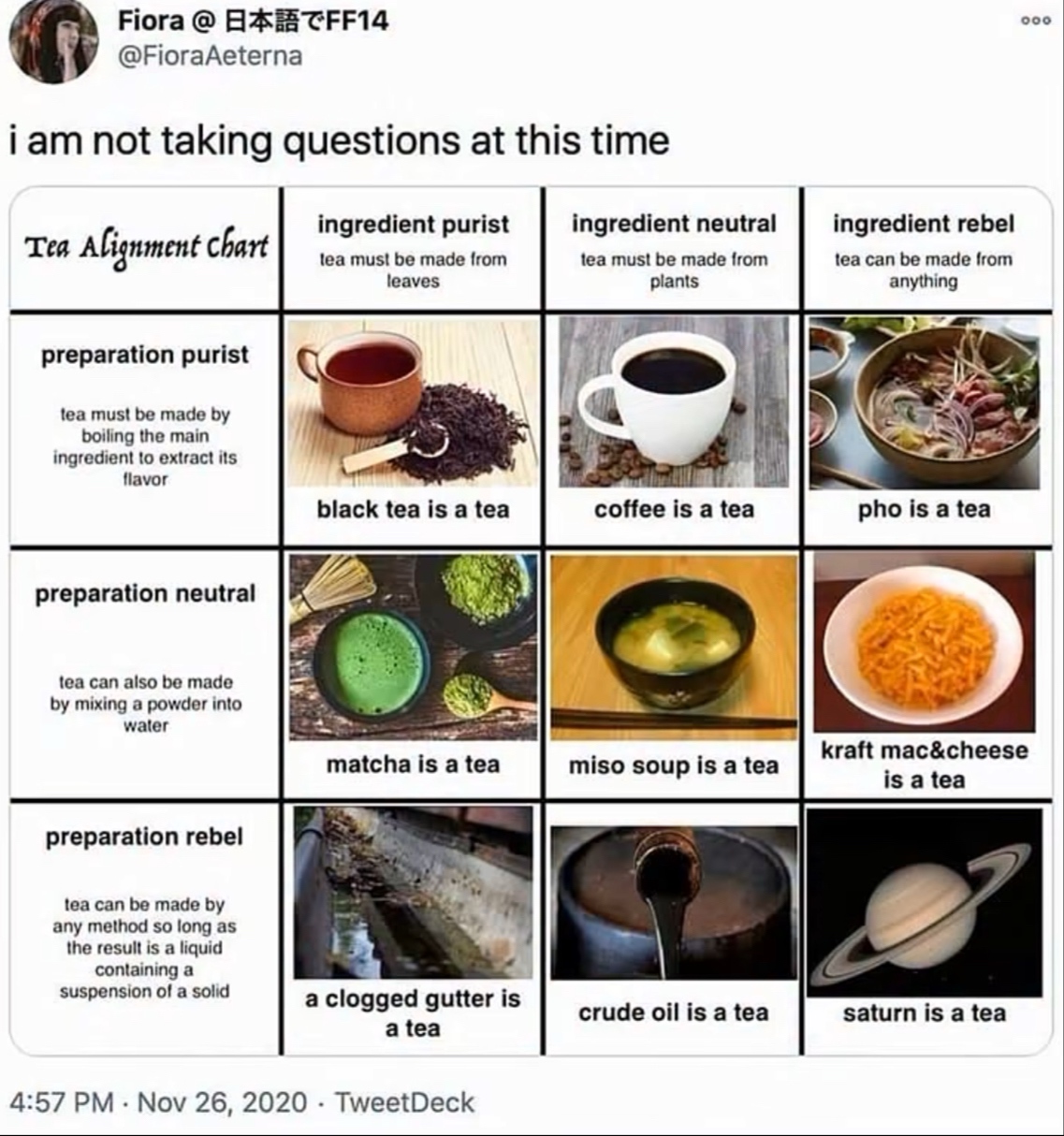The height and width of the screenshot is (1136, 1064).
Task: Click the 'preparation neutral' row heading
Action: [145, 594]
